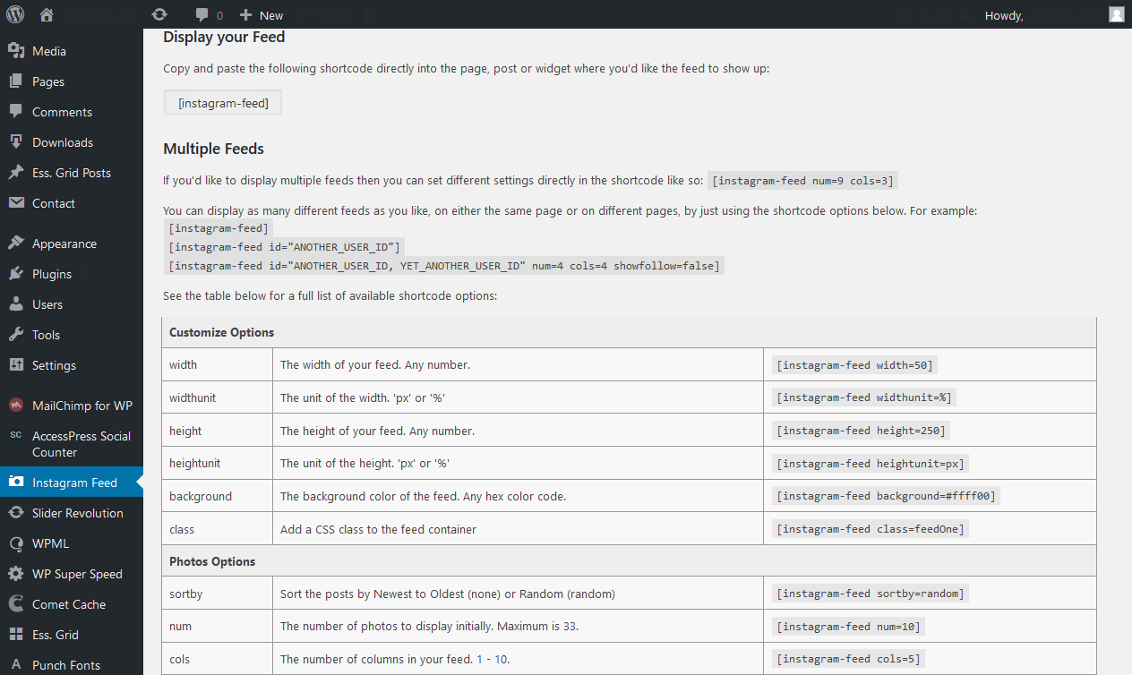Go to the Media menu

pyautogui.click(x=49, y=51)
